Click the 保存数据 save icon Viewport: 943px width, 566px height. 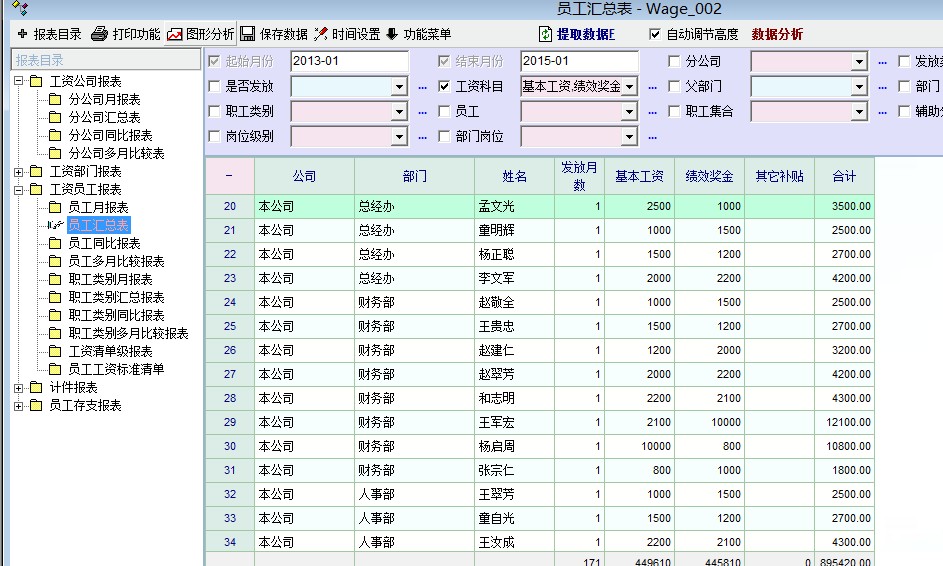coord(247,34)
